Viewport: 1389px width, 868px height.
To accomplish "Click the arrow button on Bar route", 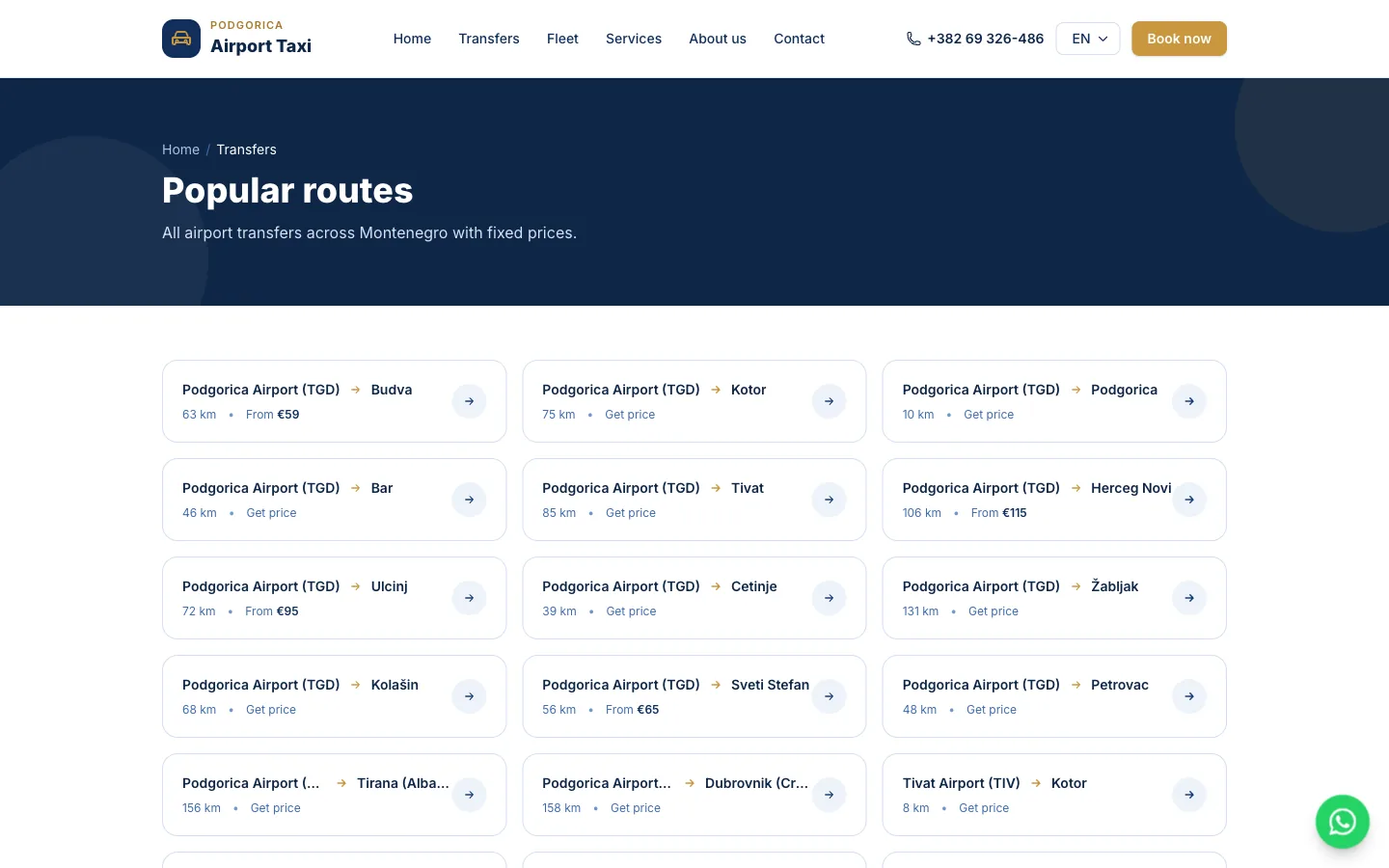I will pos(469,500).
